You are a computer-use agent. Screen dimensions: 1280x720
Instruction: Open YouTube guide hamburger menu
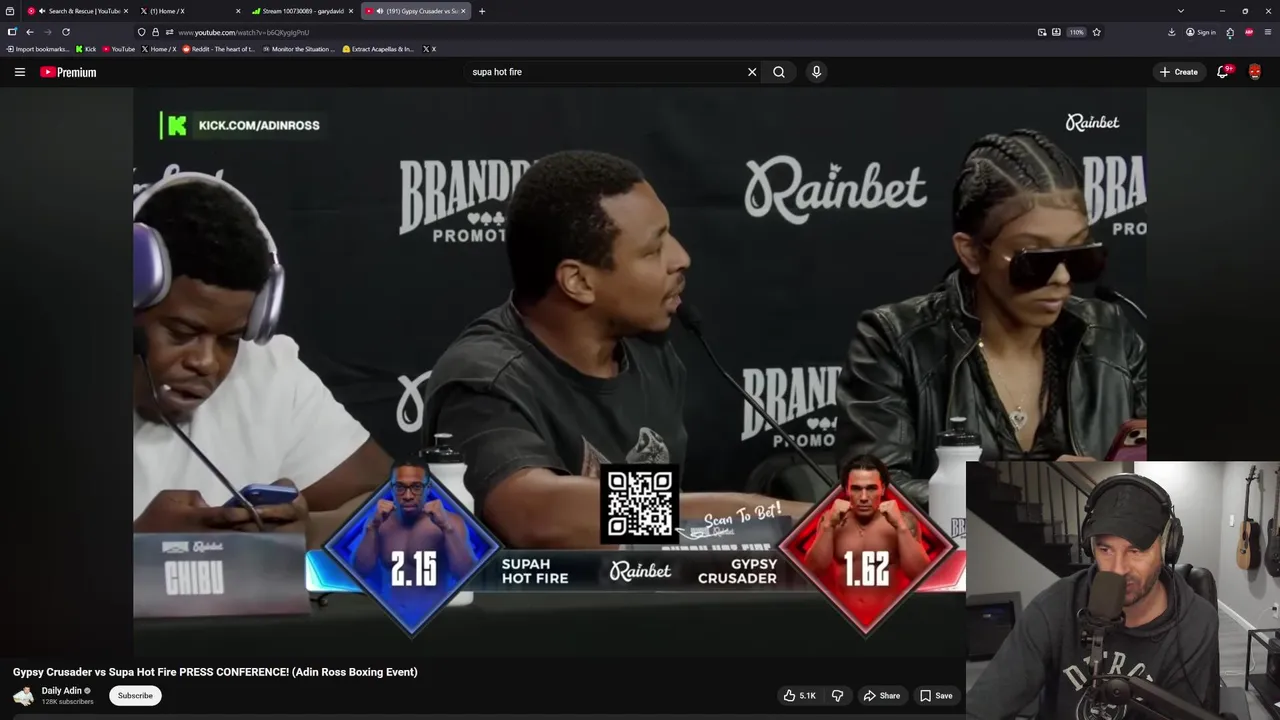pyautogui.click(x=19, y=72)
